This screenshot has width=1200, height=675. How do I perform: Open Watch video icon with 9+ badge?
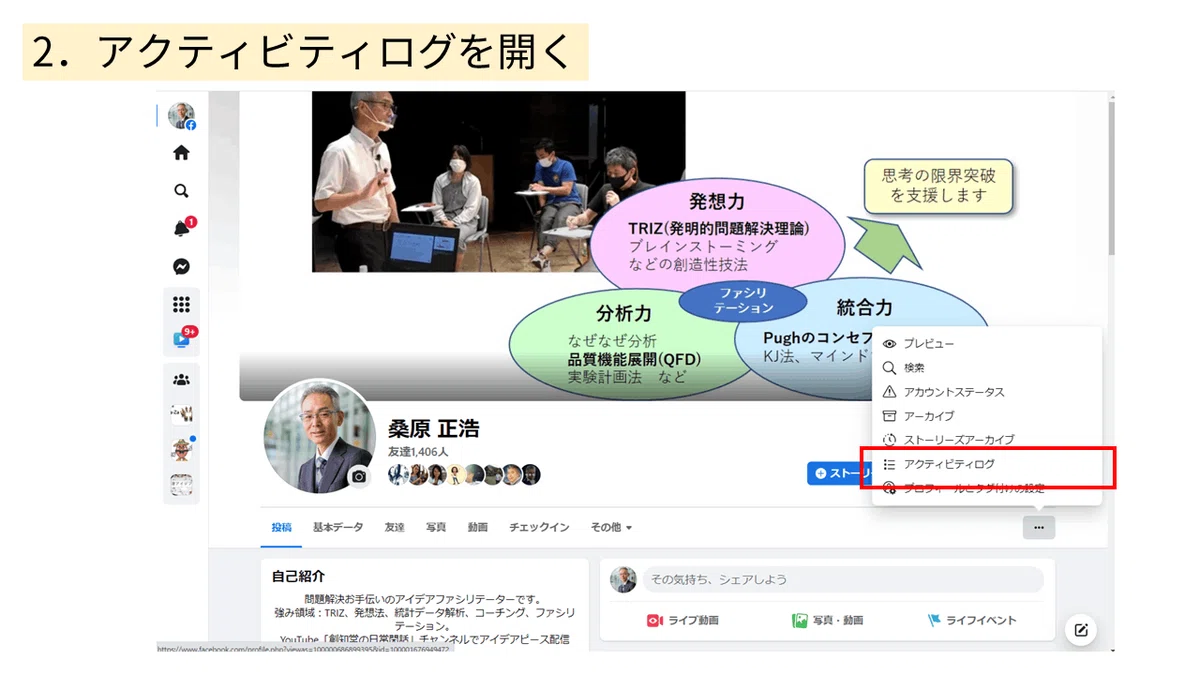[182, 339]
